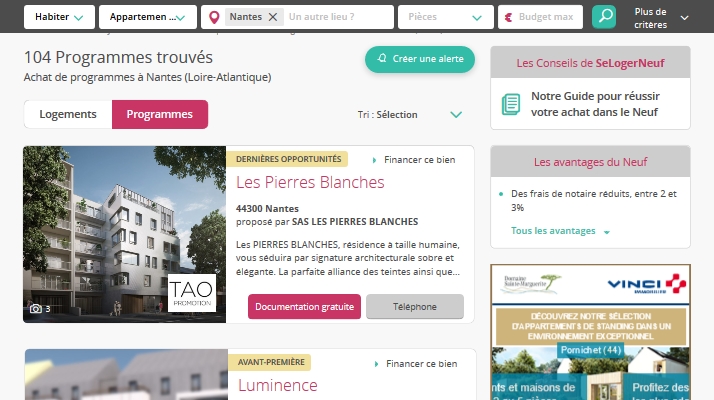714x400 pixels.
Task: Open the Pièces dropdown
Action: [445, 17]
